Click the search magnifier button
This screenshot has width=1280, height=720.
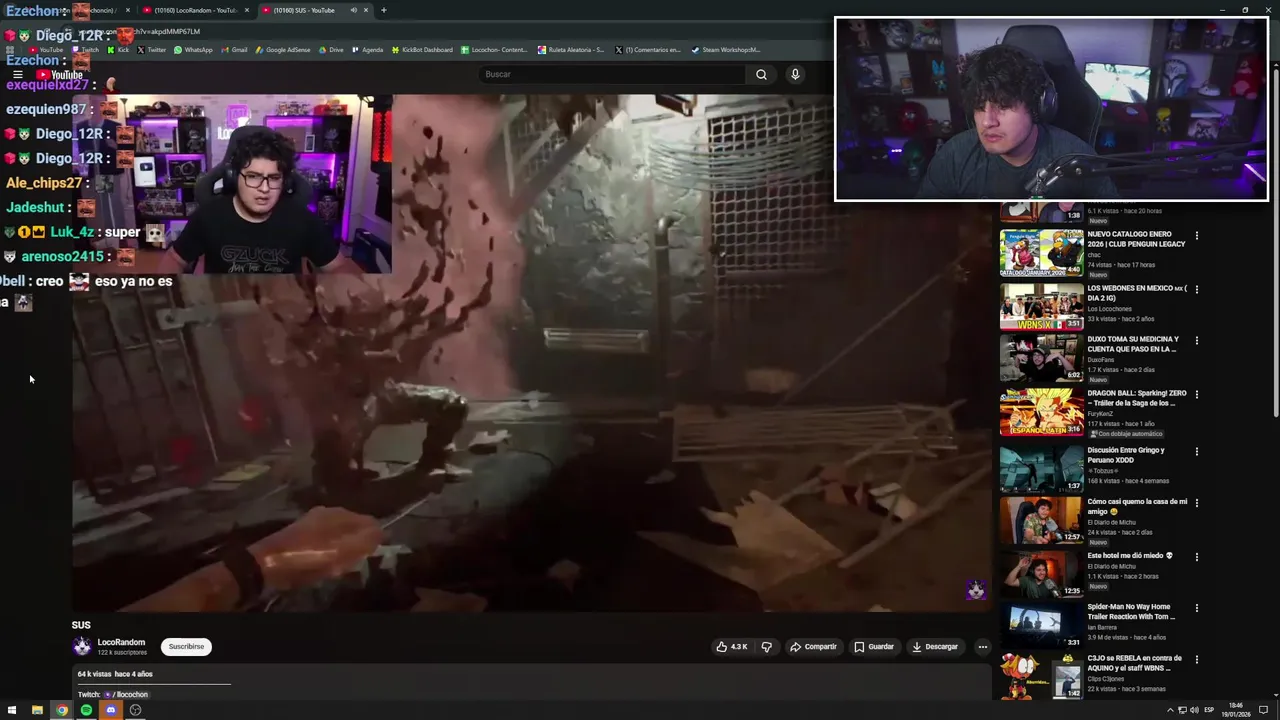pos(761,74)
